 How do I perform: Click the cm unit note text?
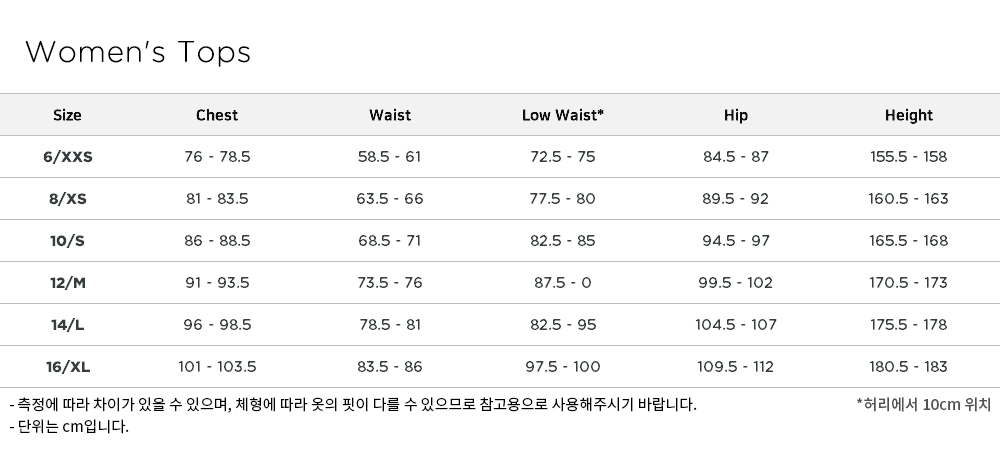(x=69, y=427)
